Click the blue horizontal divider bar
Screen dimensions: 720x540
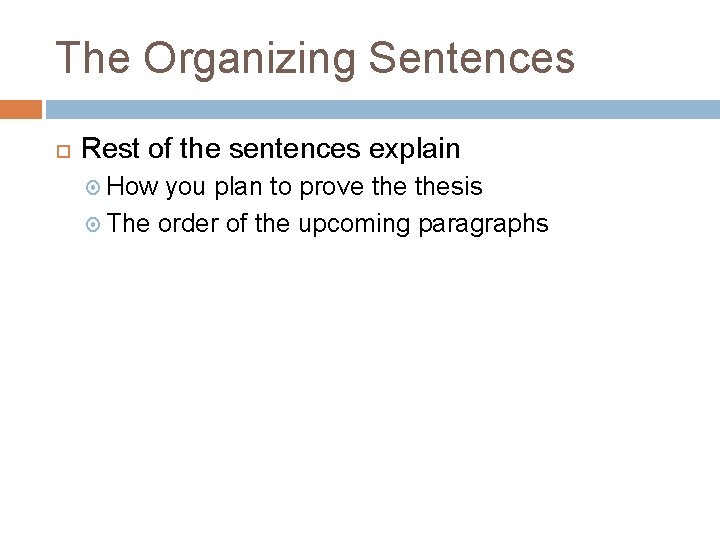click(x=382, y=108)
